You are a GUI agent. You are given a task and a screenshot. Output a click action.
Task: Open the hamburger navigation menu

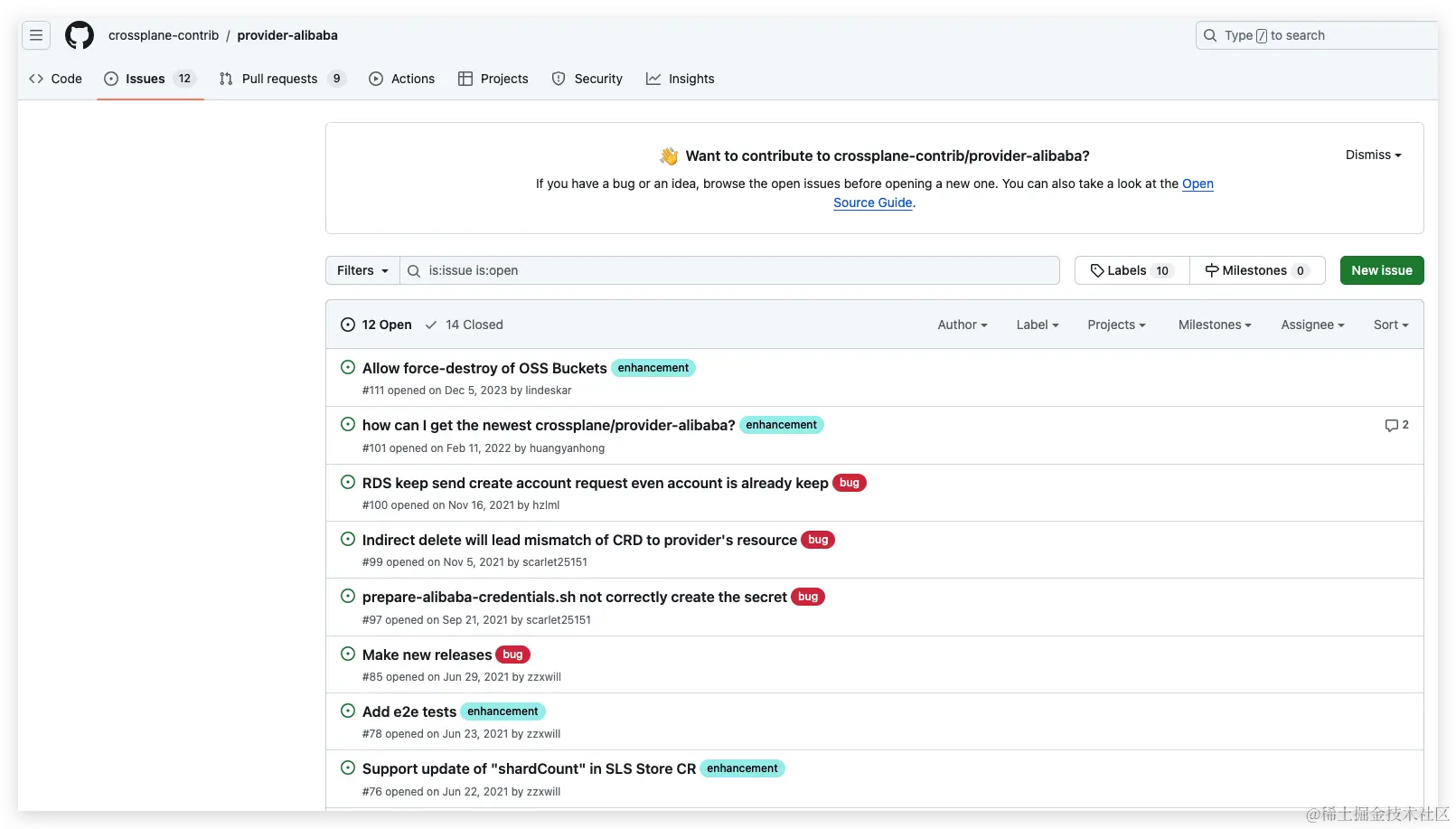coord(36,35)
